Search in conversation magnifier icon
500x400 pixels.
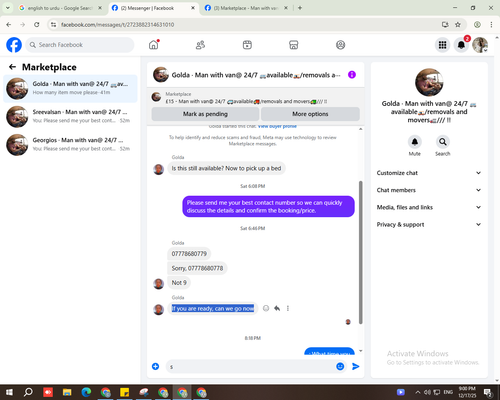coord(443,142)
